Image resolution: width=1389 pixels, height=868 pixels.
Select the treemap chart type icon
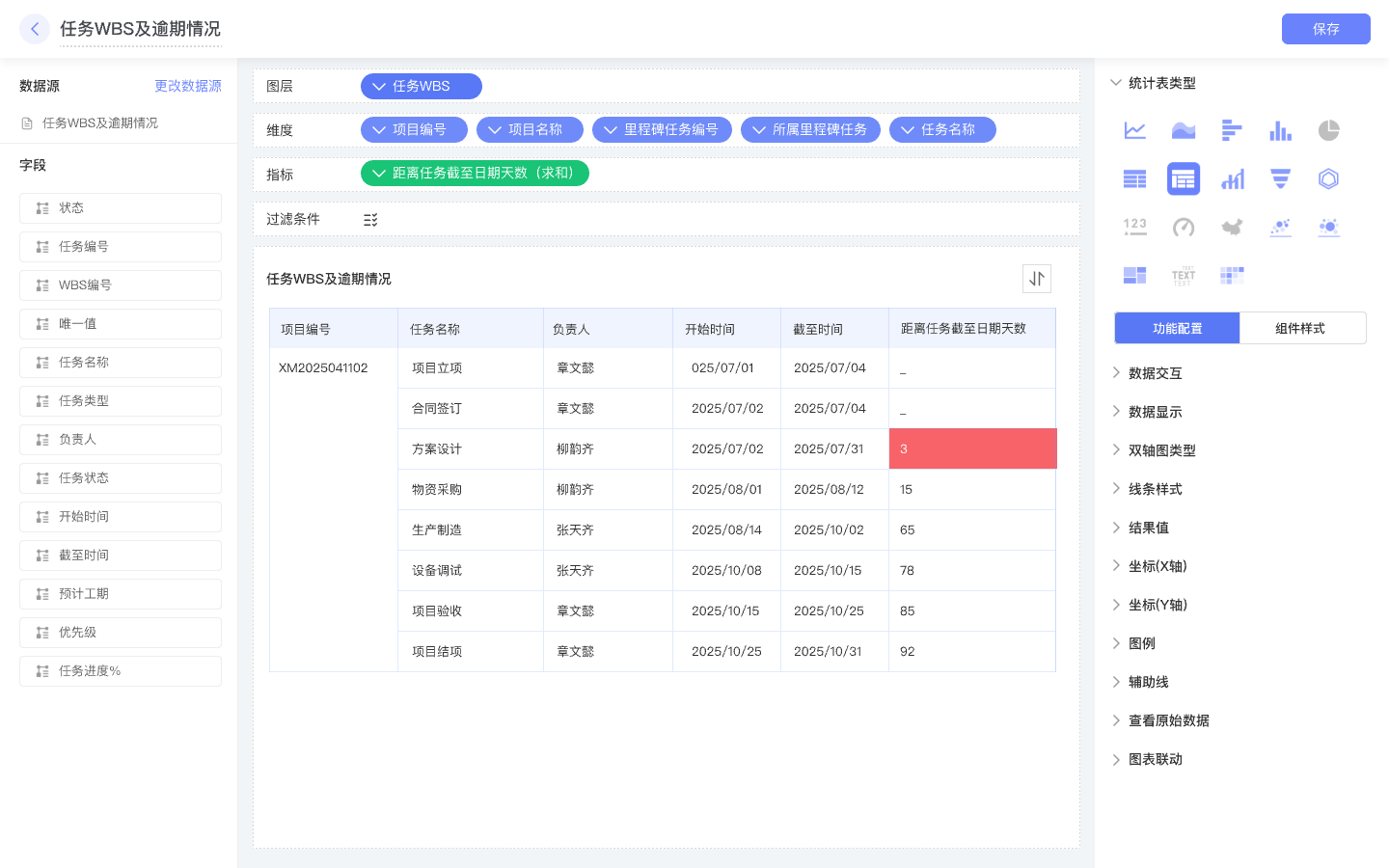pyautogui.click(x=1135, y=276)
